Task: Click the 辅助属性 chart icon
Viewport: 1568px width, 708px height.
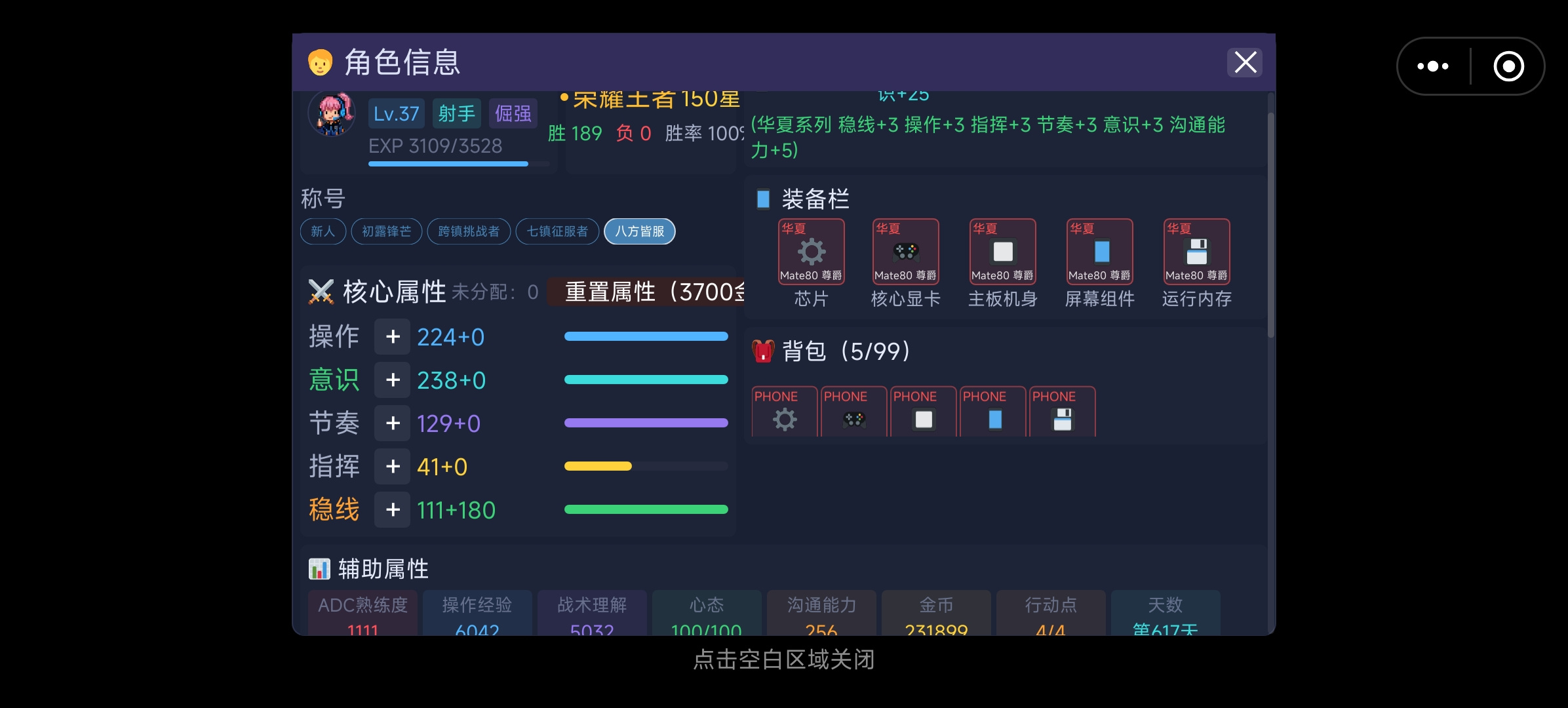Action: (x=319, y=569)
